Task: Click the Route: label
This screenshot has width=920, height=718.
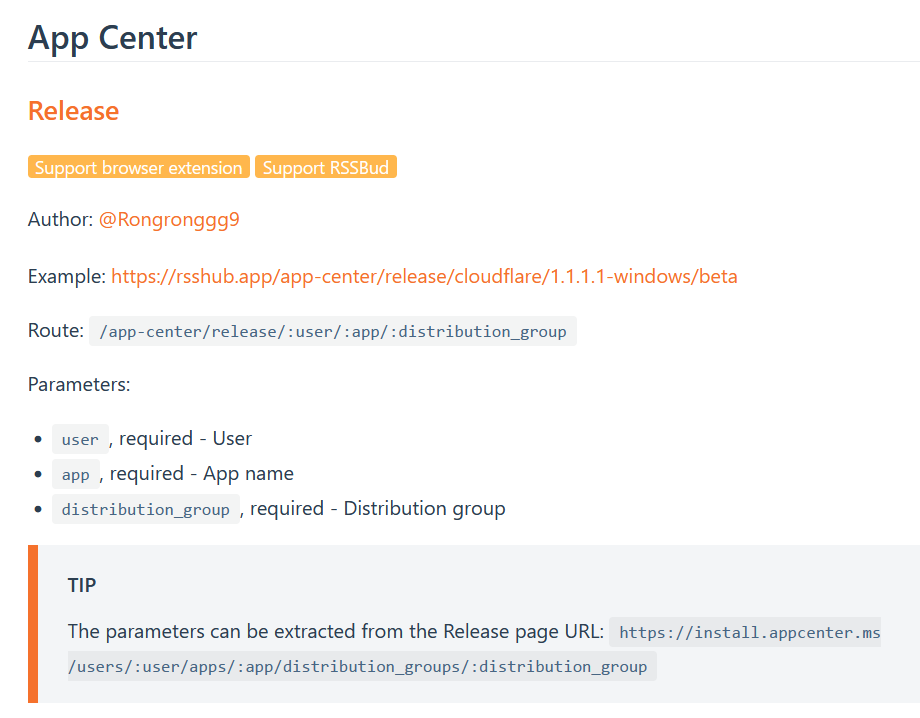Action: click(x=56, y=331)
